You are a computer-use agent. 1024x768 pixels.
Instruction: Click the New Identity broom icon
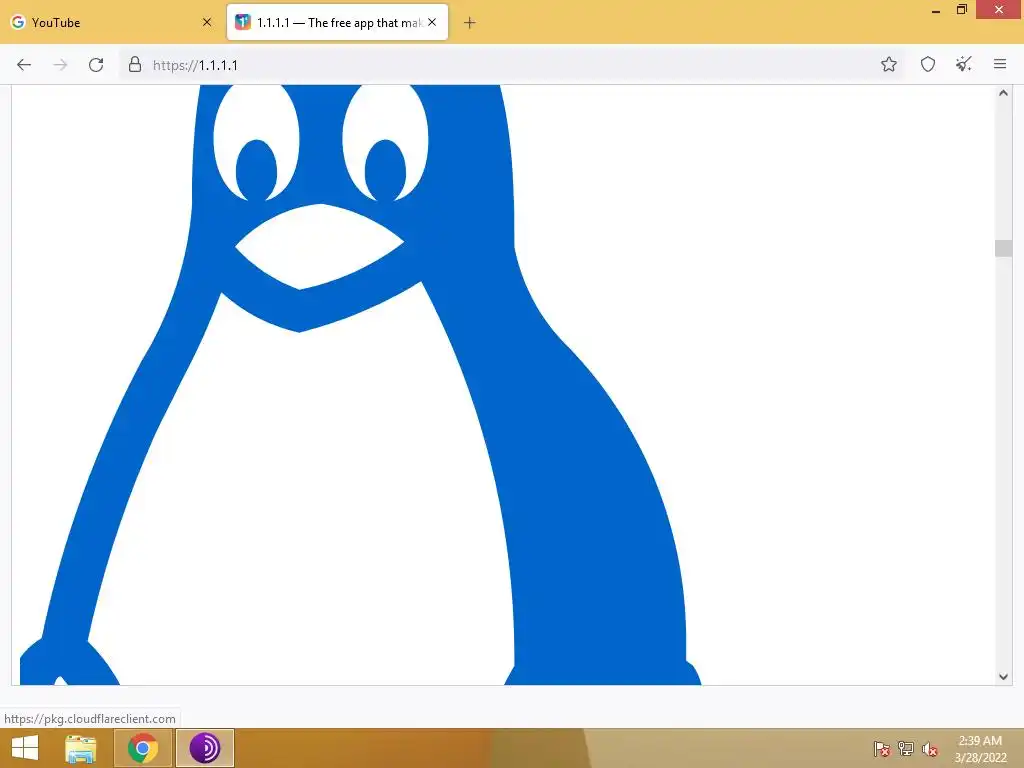(963, 64)
